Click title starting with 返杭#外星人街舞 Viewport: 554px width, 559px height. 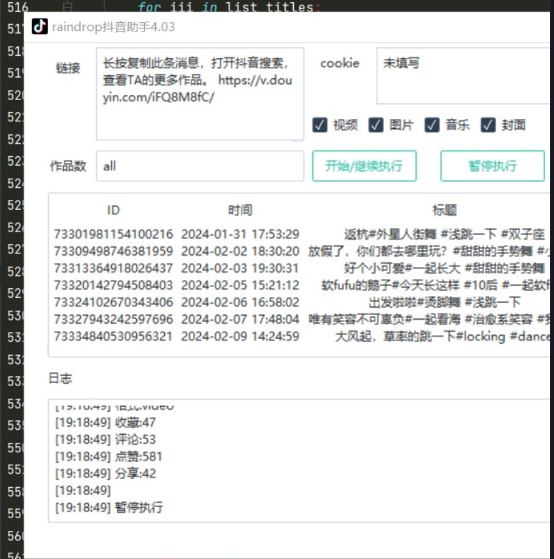pyautogui.click(x=444, y=234)
